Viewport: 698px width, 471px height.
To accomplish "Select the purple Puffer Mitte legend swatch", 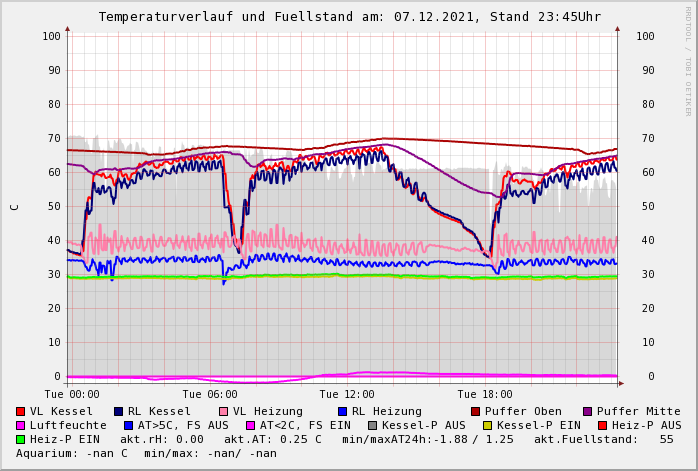I will click(x=588, y=412).
